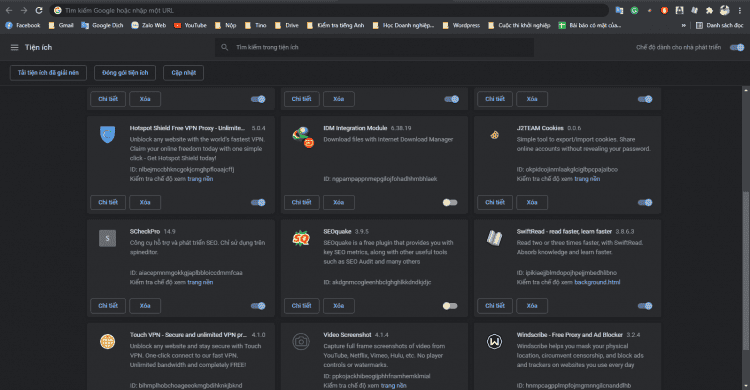Open the hamburger main menu icon
The height and width of the screenshot is (390, 750).
coord(14,47)
